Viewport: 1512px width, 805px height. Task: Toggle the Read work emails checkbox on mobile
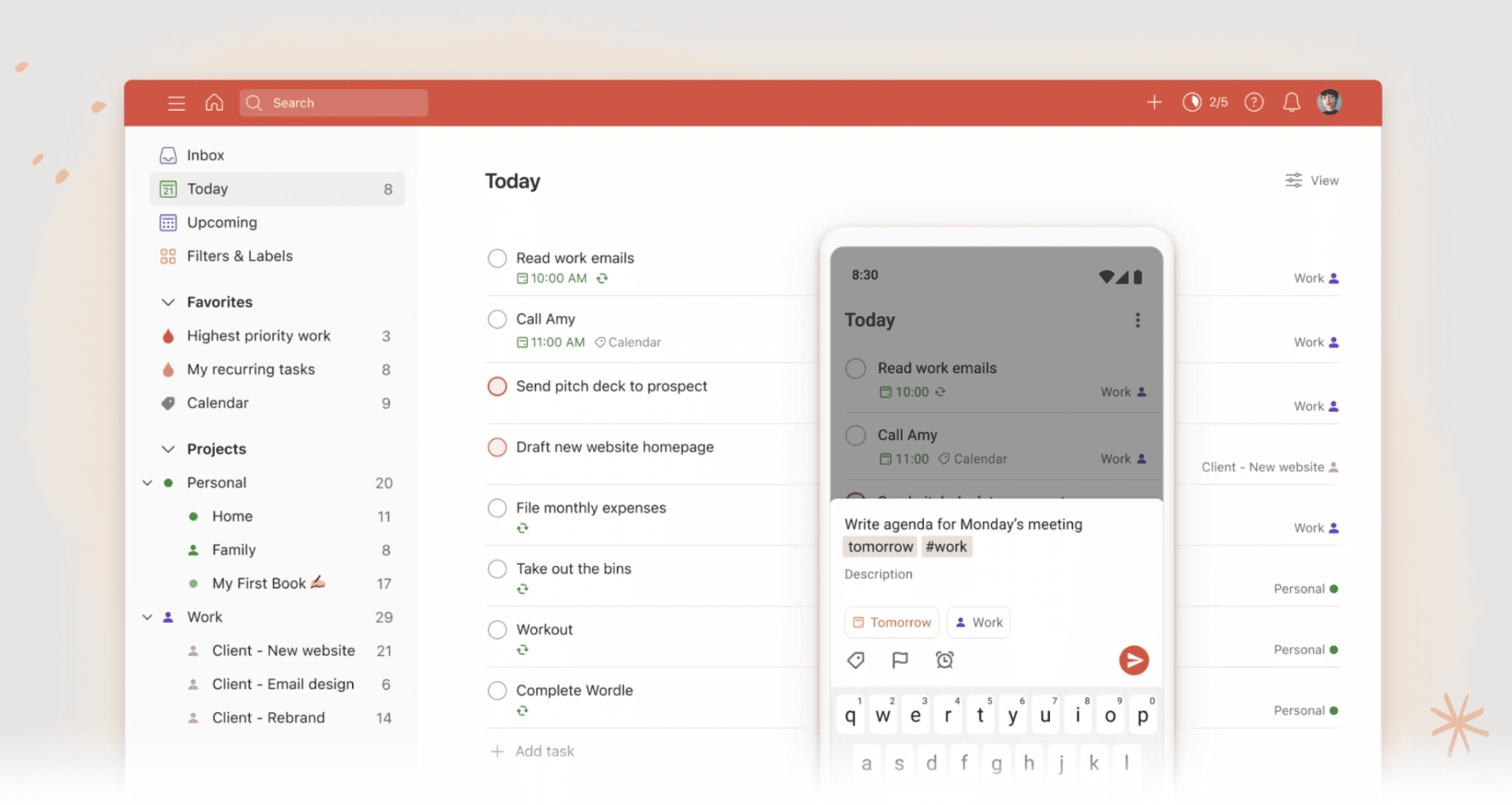[855, 367]
